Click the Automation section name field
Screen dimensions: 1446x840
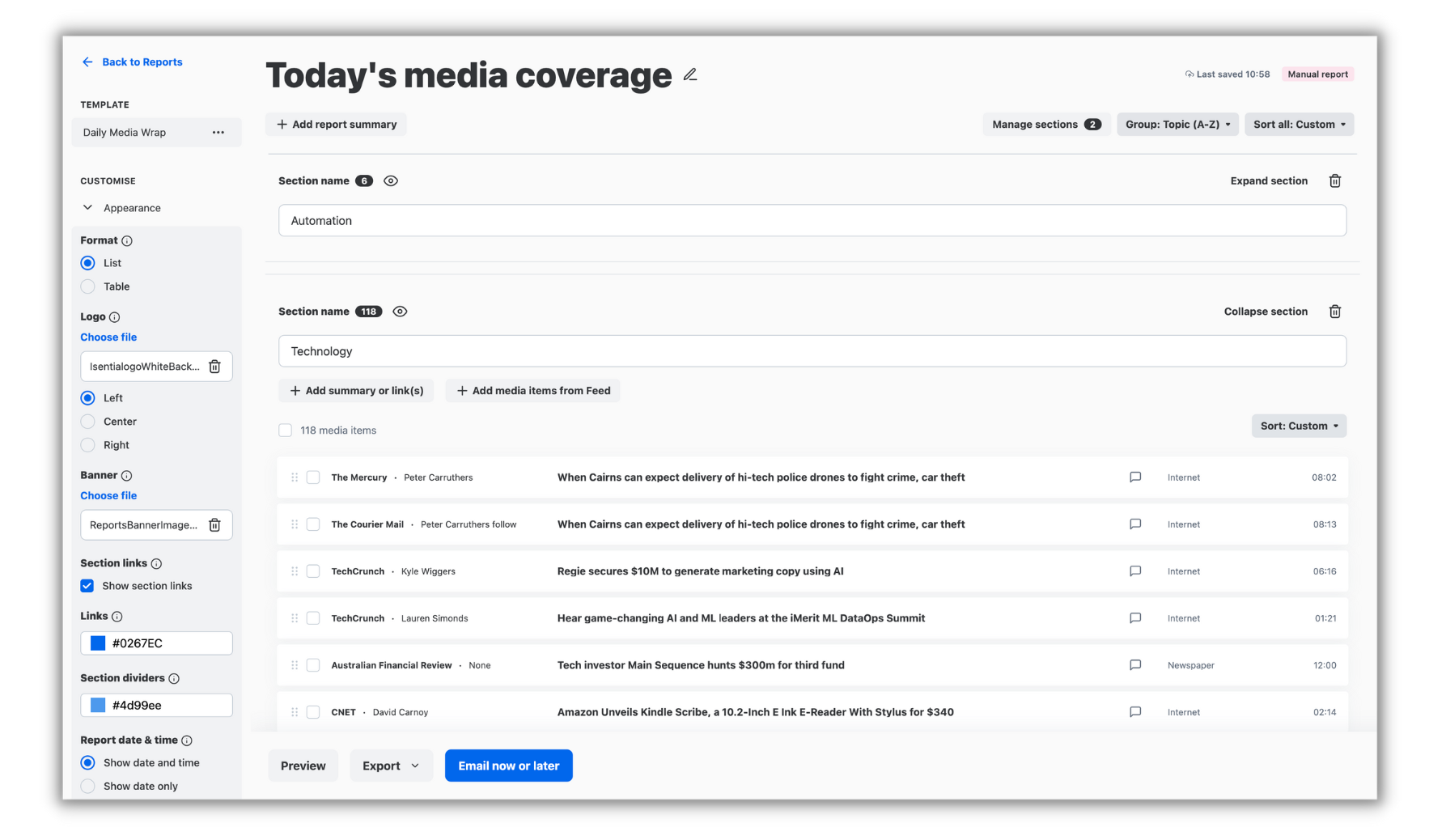point(812,221)
